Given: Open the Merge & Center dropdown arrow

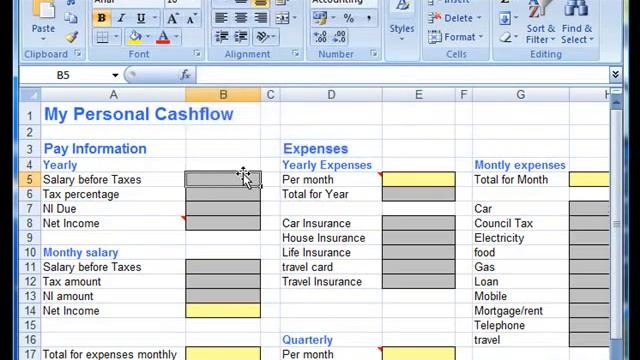Looking at the screenshot, I should point(295,18).
